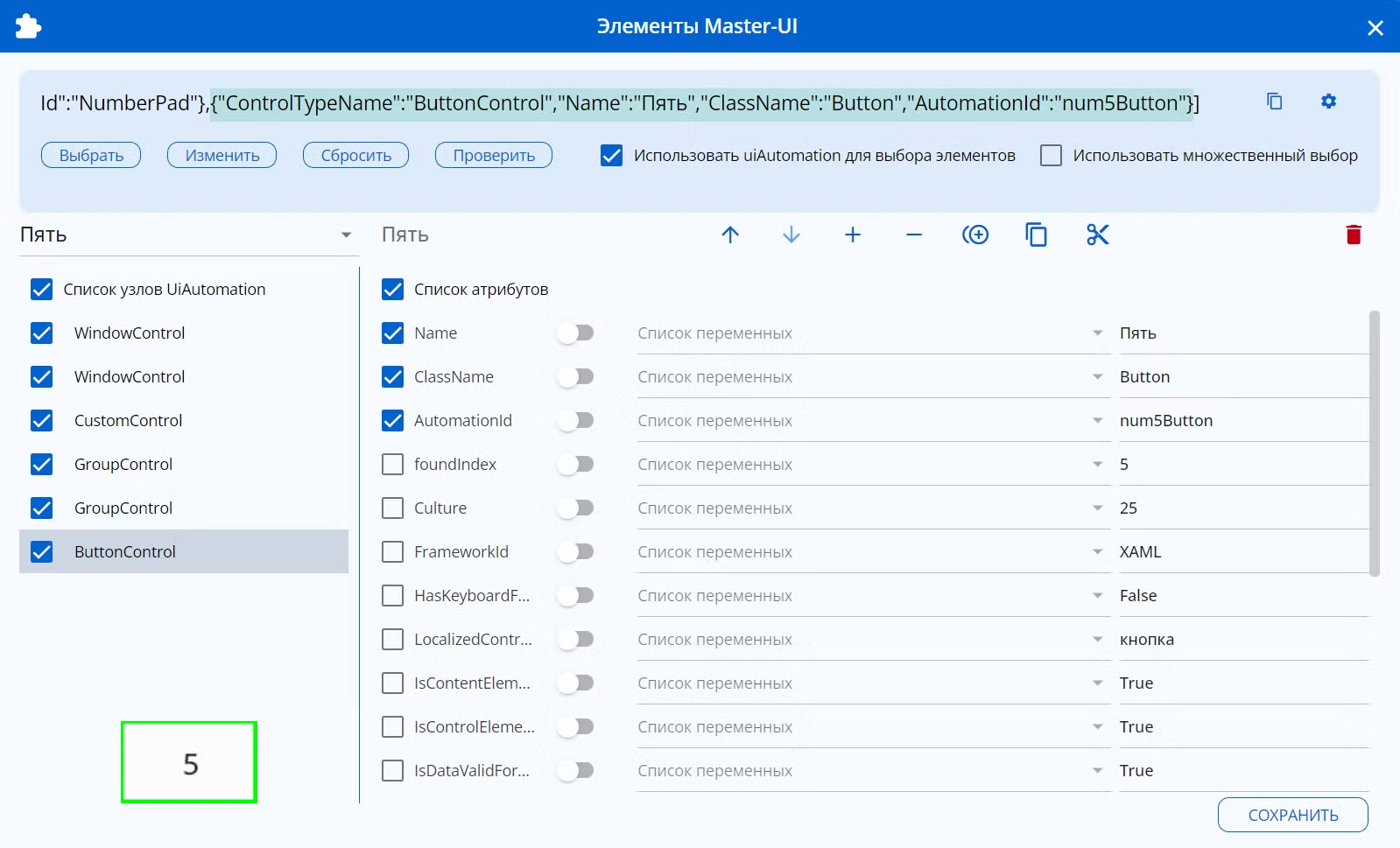Toggle Список атрибутов checkbox
Image resolution: width=1400 pixels, height=848 pixels.
(x=393, y=290)
